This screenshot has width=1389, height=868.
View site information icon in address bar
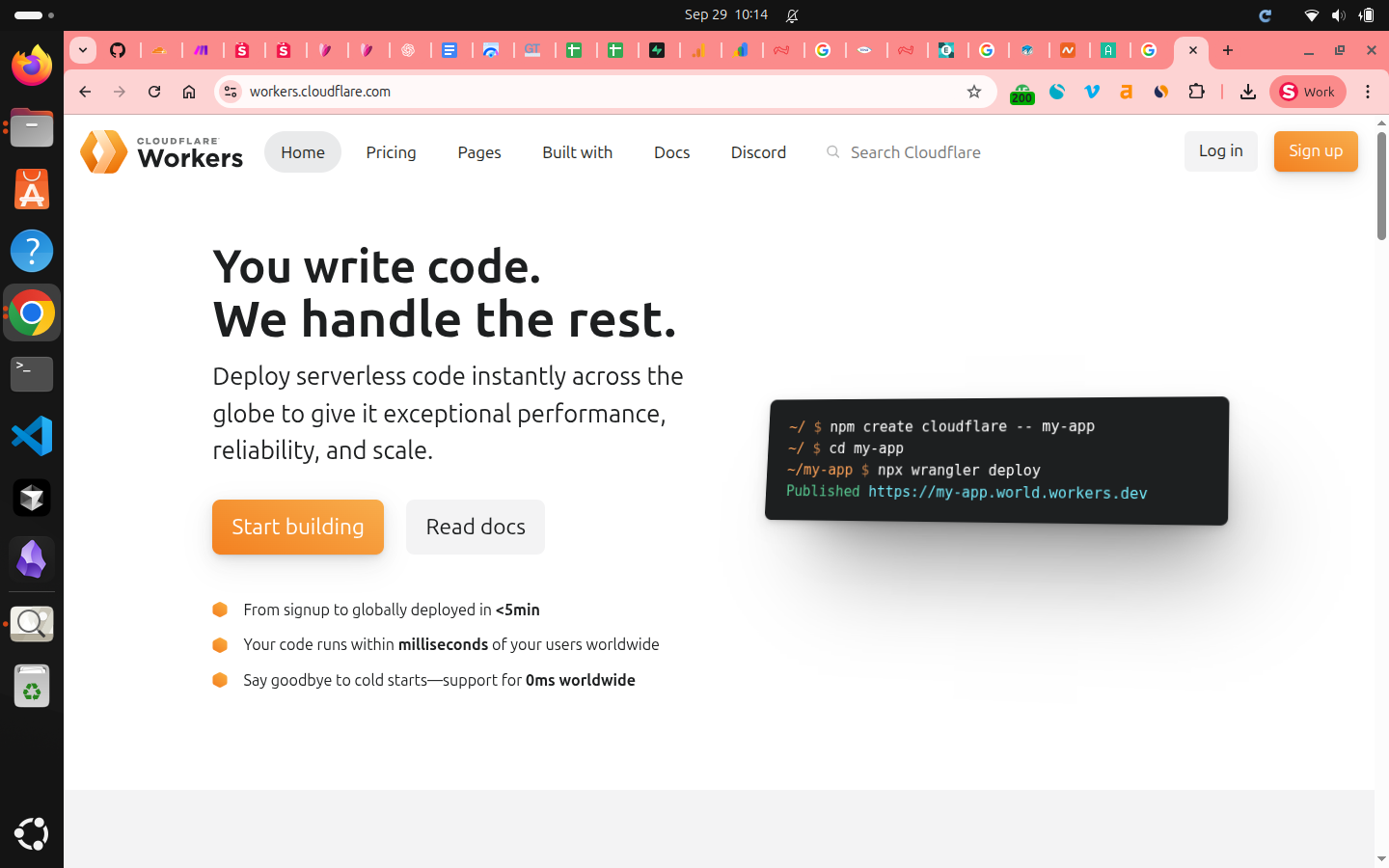click(231, 92)
